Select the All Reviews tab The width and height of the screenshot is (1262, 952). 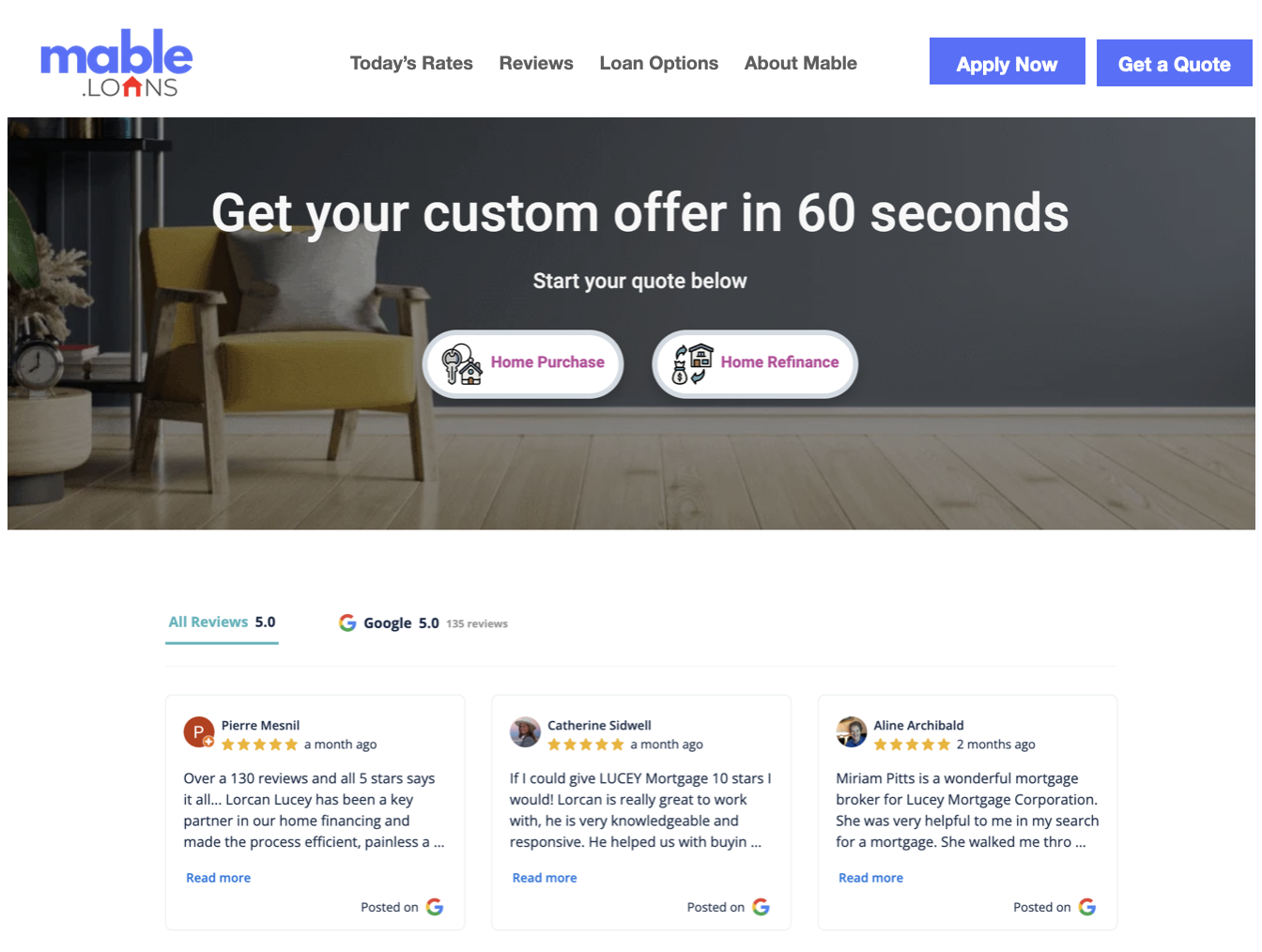(x=222, y=622)
